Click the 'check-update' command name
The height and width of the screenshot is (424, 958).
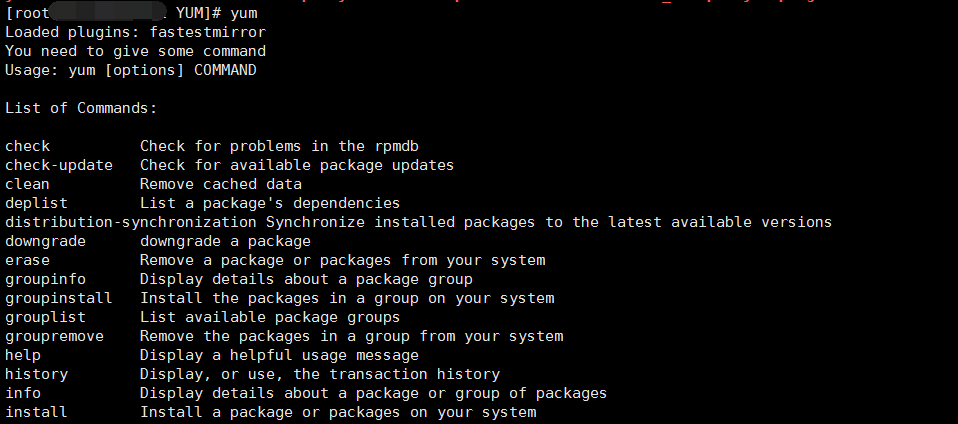(x=59, y=165)
